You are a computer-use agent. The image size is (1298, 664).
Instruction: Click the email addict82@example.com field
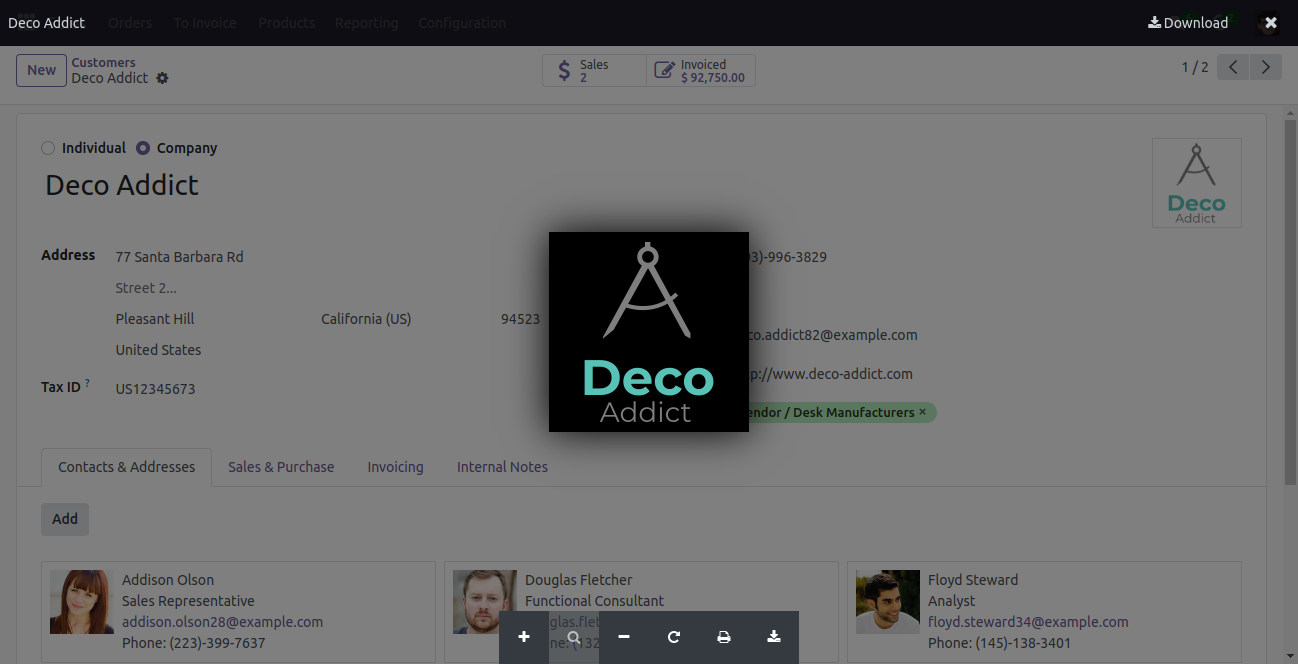pyautogui.click(x=833, y=335)
